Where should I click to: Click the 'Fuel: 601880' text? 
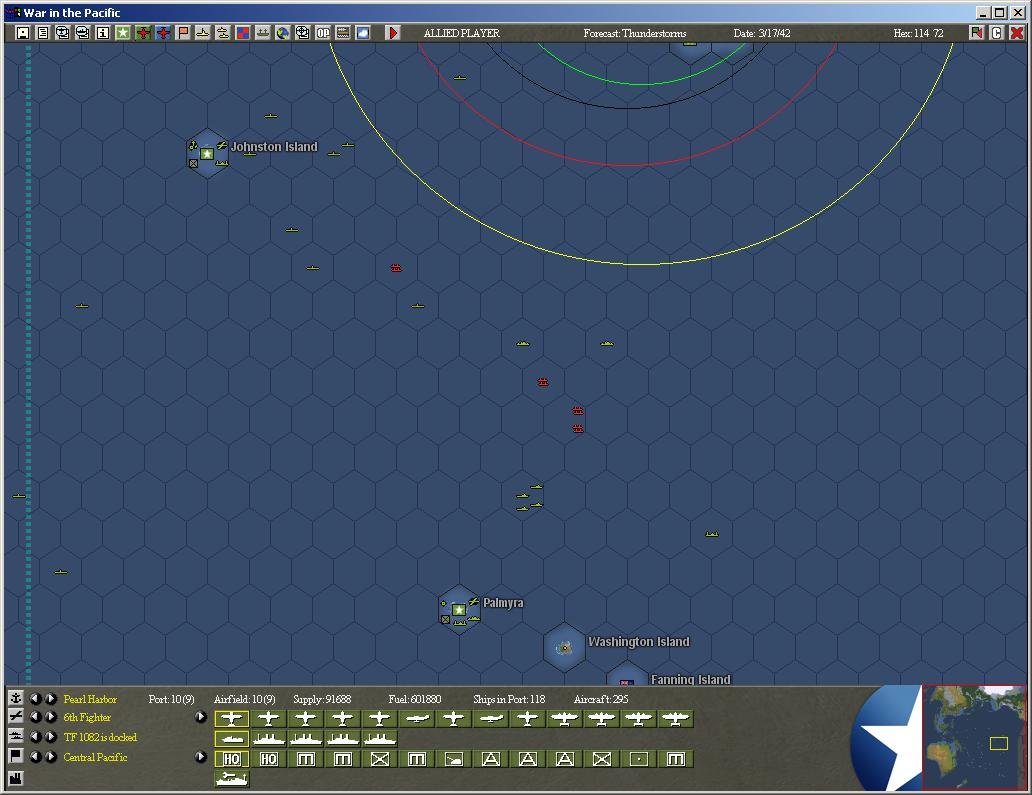[x=415, y=699]
